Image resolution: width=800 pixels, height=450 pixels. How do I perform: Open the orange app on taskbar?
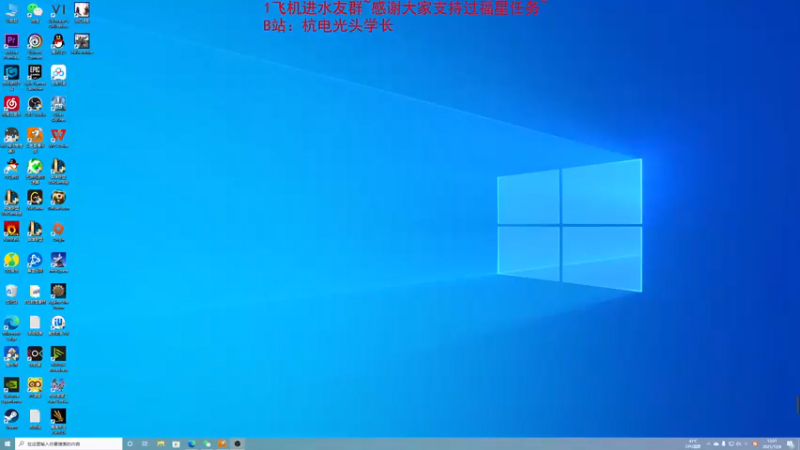pos(222,444)
